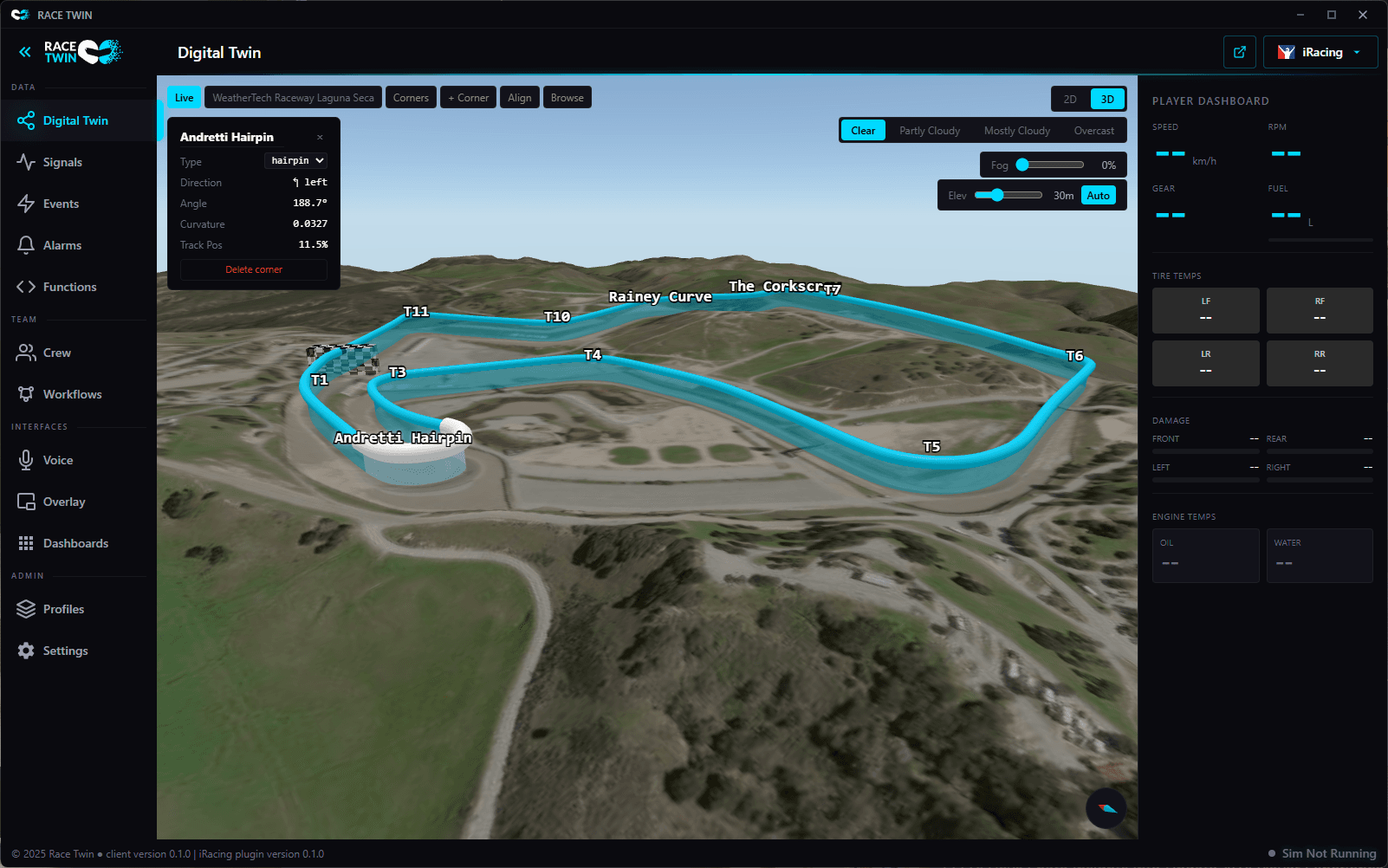Viewport: 1388px width, 868px height.
Task: Toggle Auto elevation
Action: tap(1099, 196)
